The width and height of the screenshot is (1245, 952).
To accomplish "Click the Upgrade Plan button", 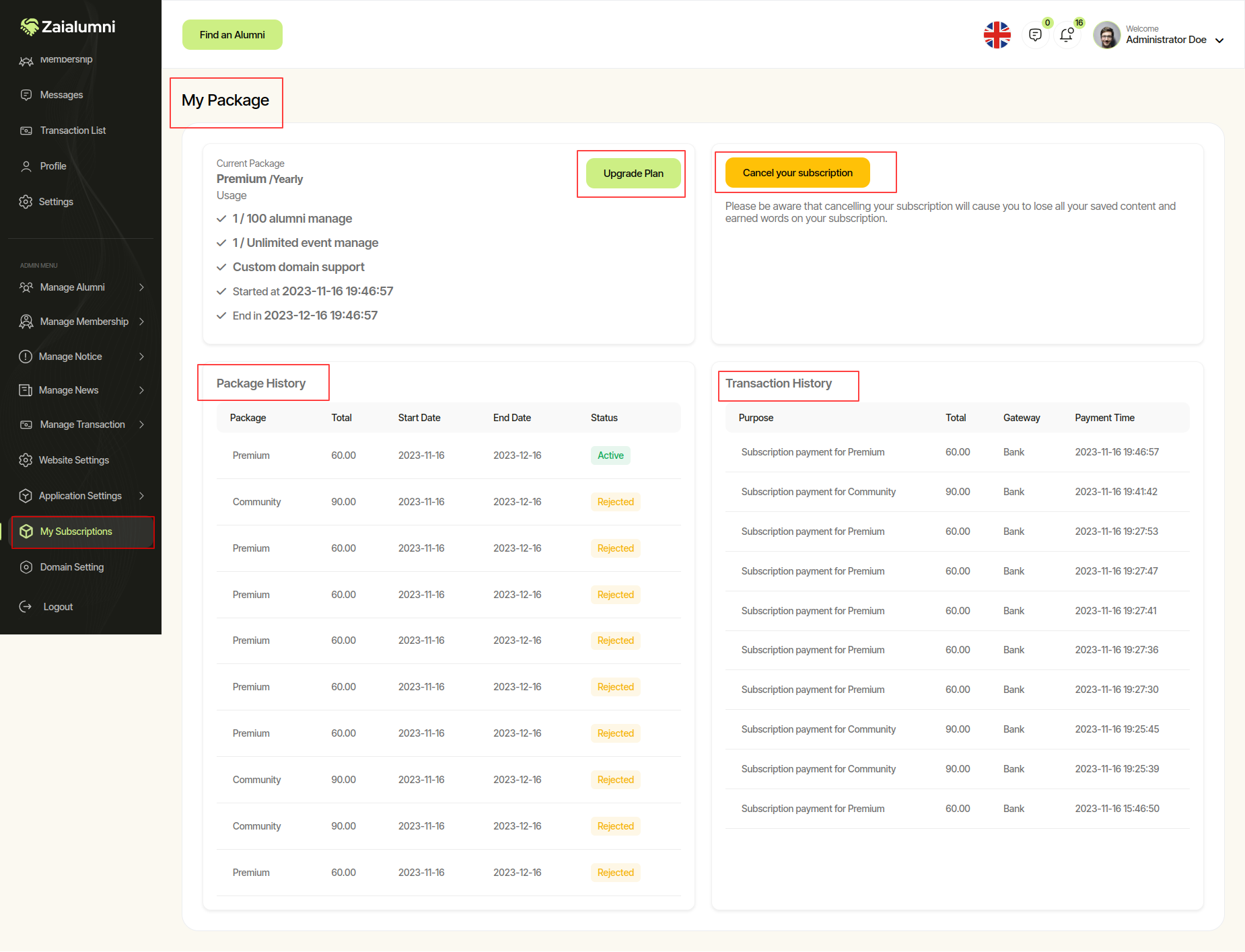I will (x=633, y=174).
